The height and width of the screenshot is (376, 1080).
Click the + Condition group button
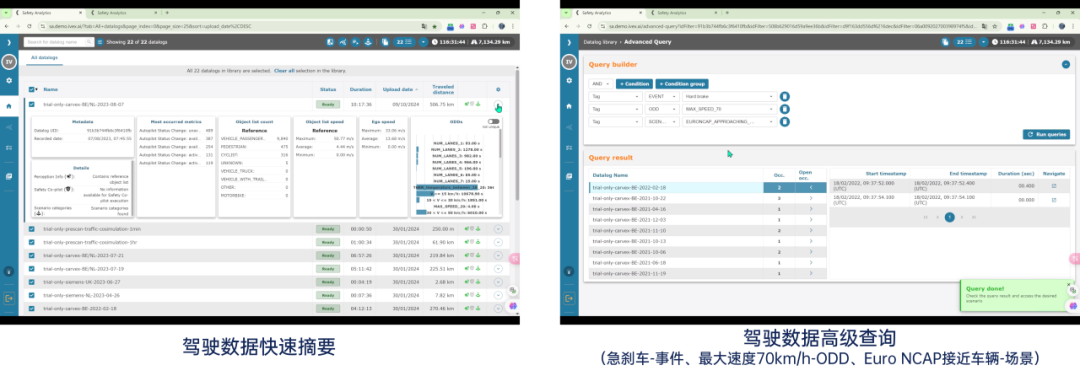coord(682,84)
